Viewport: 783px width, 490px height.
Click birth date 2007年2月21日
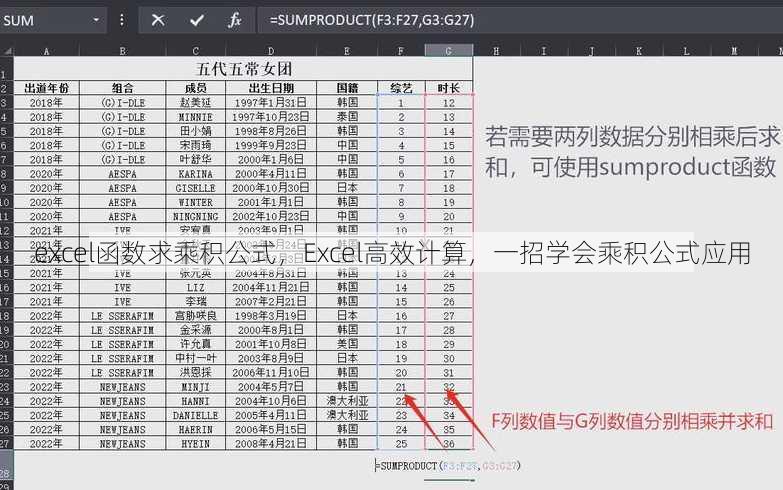tap(271, 302)
